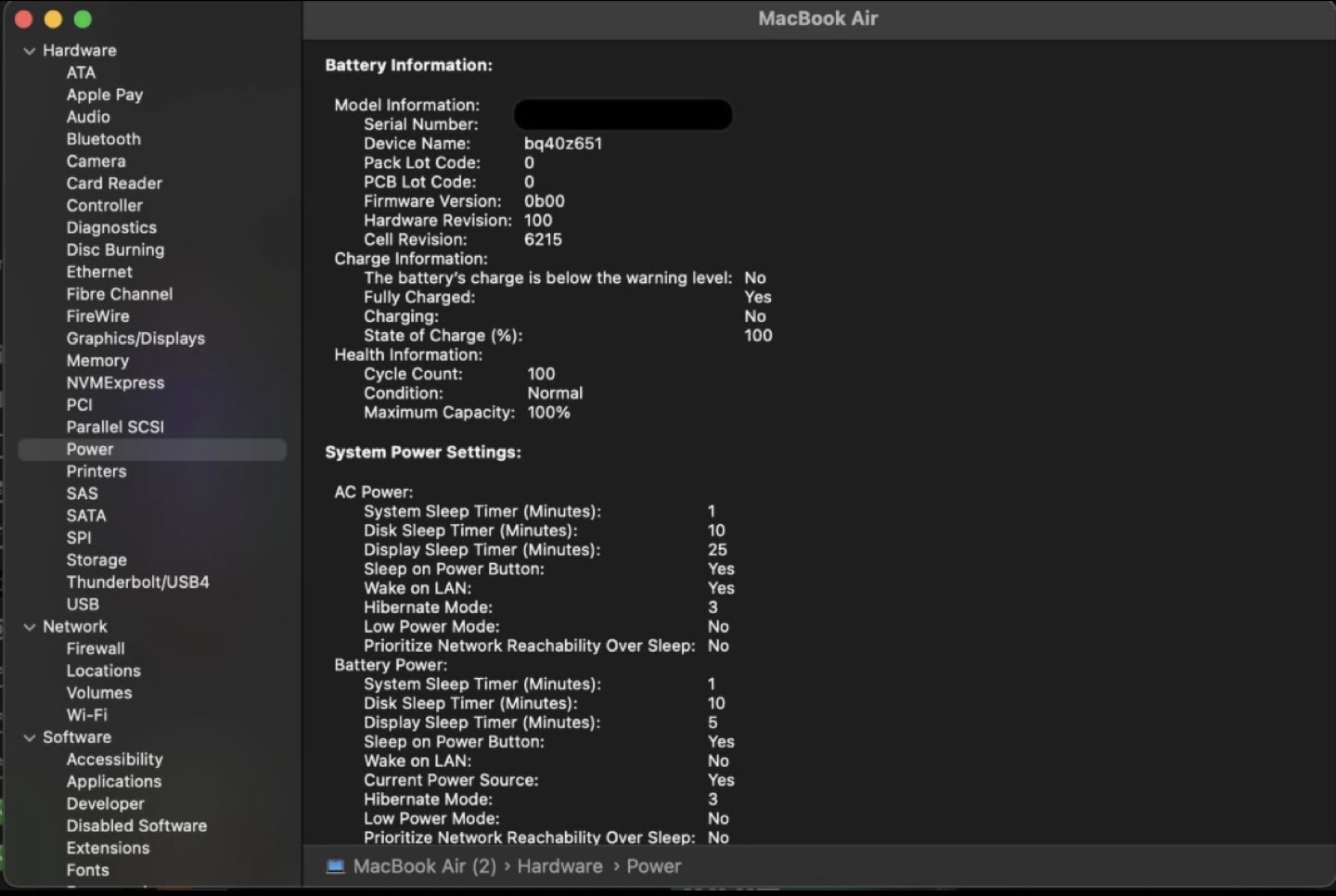Open NVMExpress details

(x=115, y=383)
